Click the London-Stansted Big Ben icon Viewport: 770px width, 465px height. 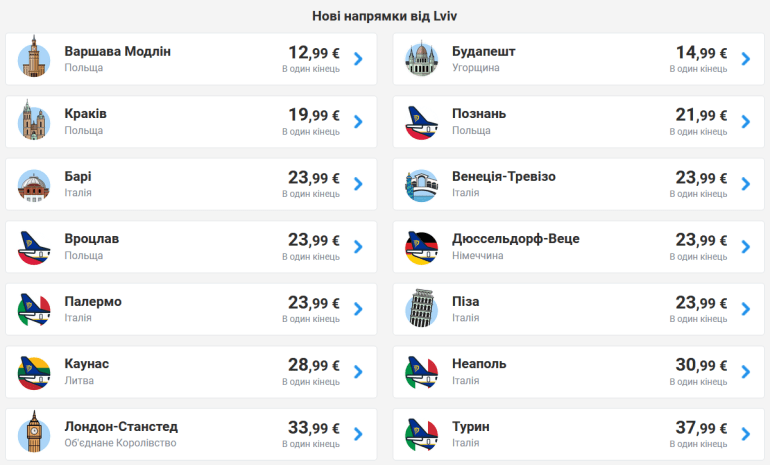click(x=34, y=434)
